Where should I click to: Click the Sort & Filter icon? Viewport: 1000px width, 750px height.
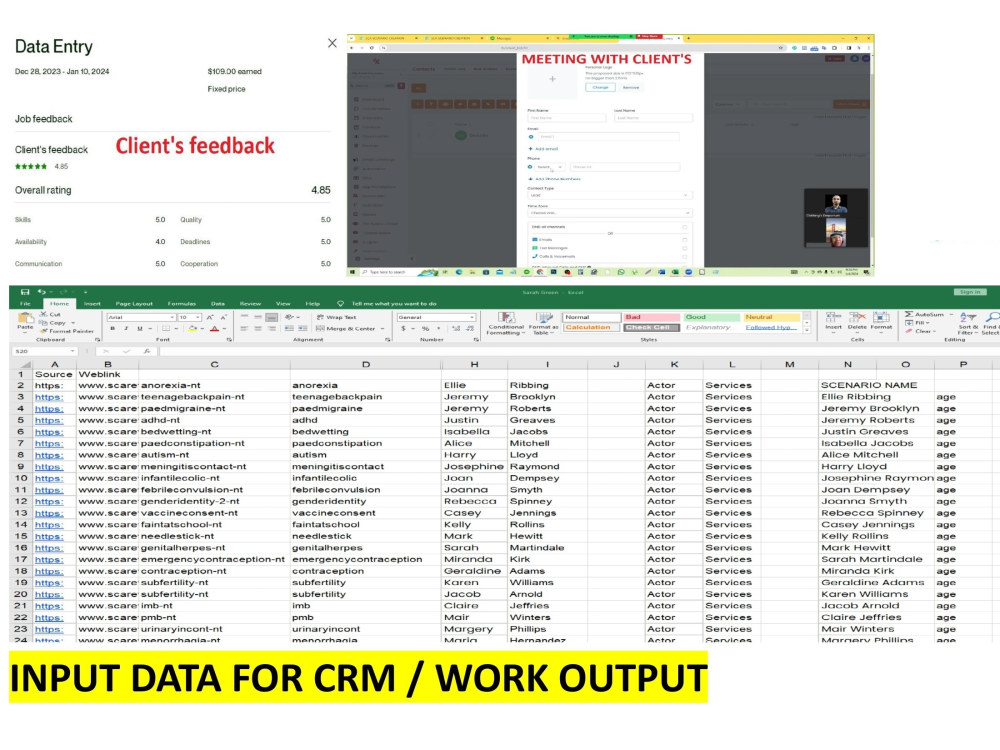tap(967, 317)
